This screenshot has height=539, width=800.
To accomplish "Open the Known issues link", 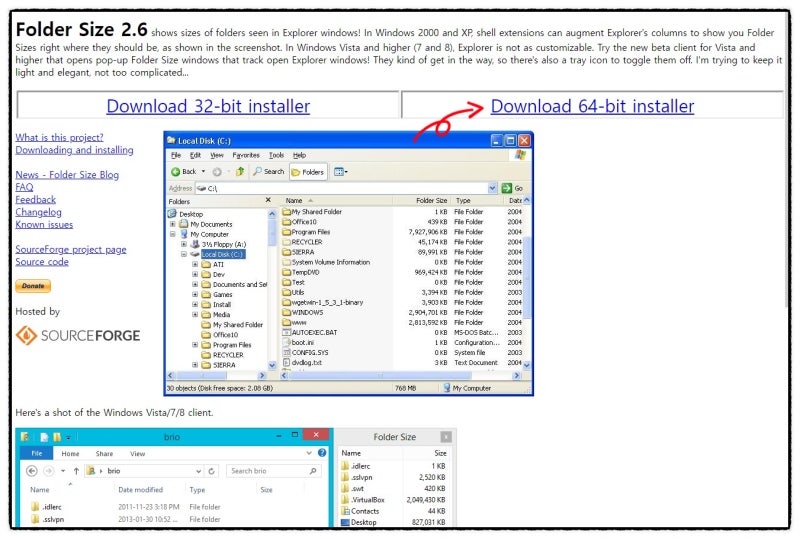I will (x=44, y=224).
